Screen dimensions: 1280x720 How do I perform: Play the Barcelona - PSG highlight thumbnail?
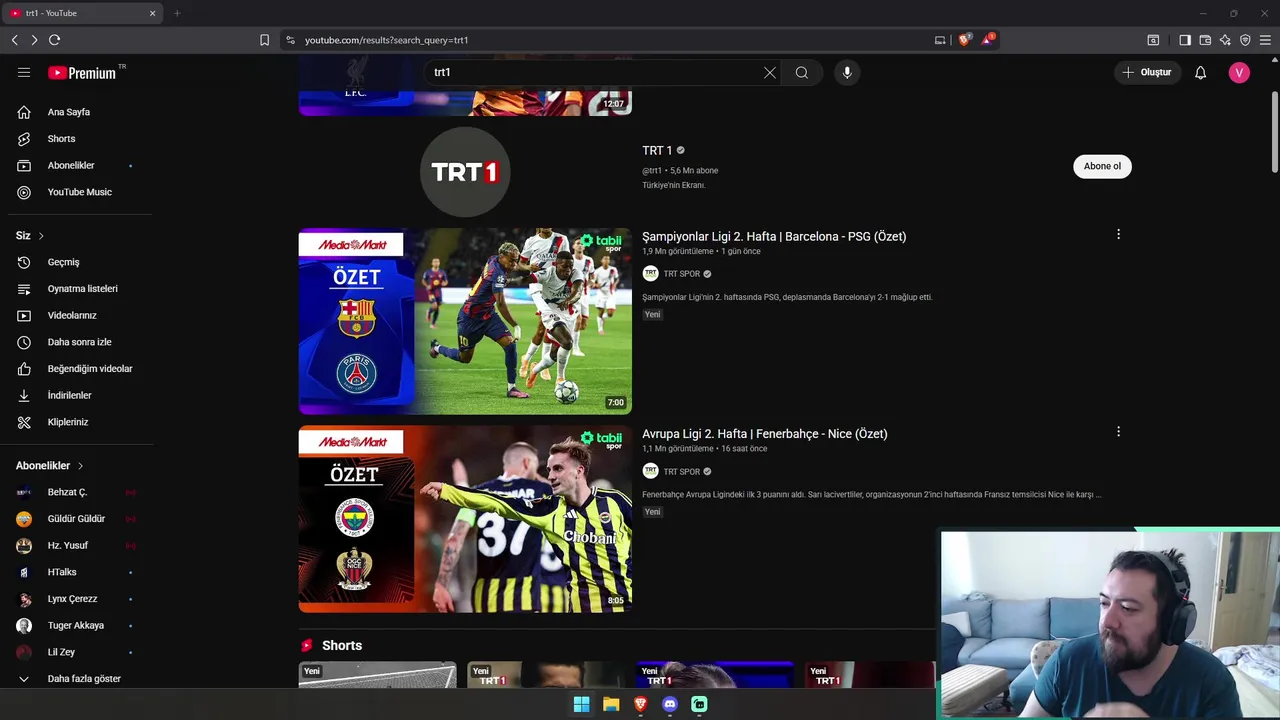pyautogui.click(x=465, y=321)
